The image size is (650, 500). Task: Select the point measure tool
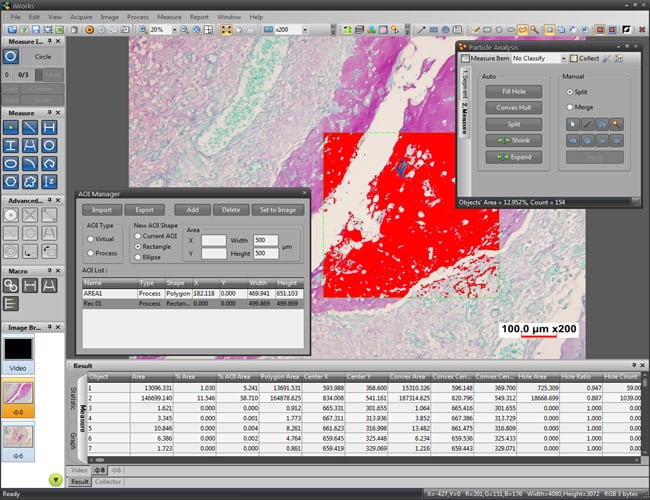click(12, 127)
